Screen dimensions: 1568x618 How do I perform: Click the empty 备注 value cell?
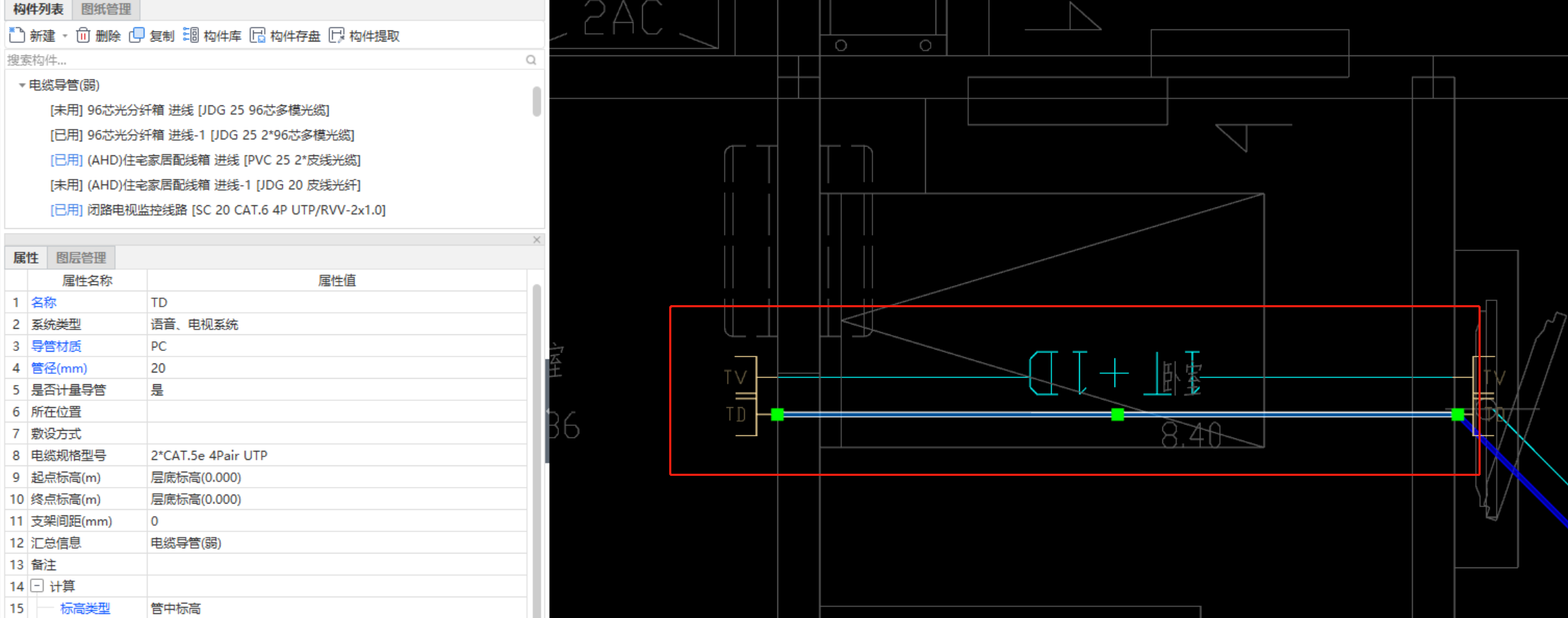pyautogui.click(x=337, y=565)
